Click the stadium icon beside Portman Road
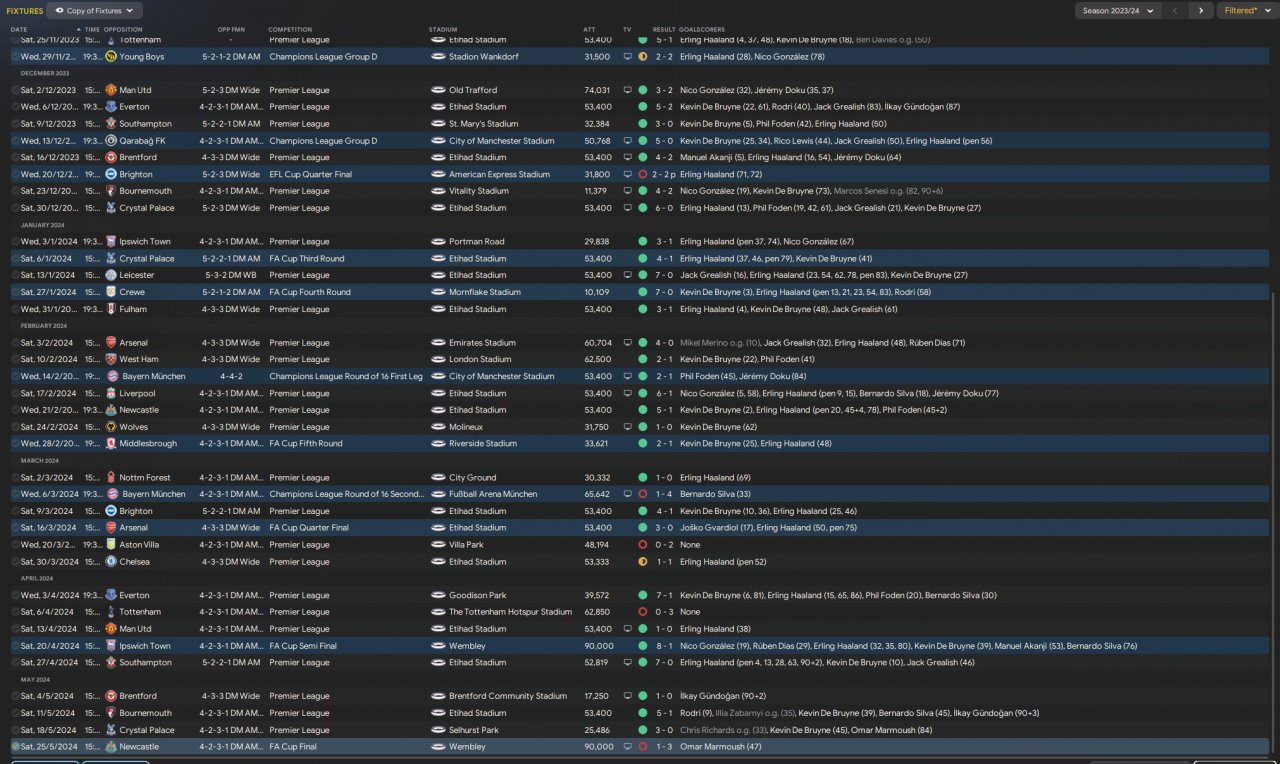1280x764 pixels. click(438, 241)
